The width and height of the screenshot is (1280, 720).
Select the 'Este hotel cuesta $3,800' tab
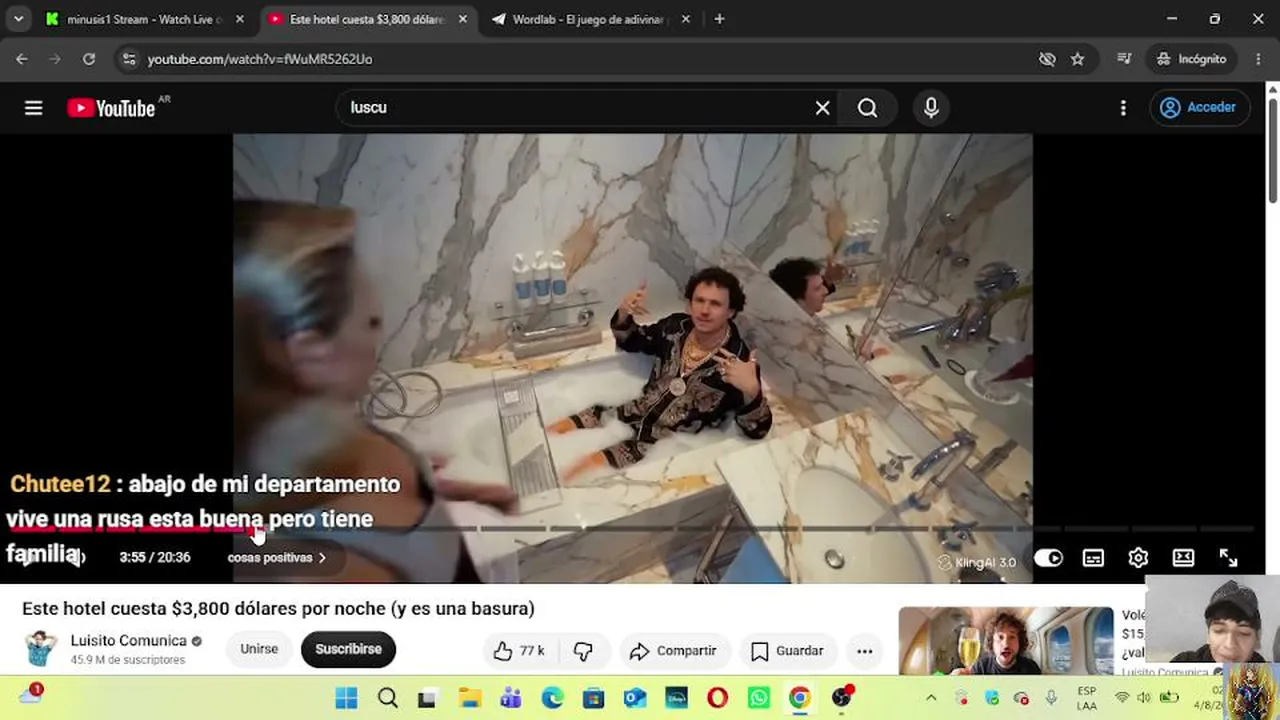[366, 19]
